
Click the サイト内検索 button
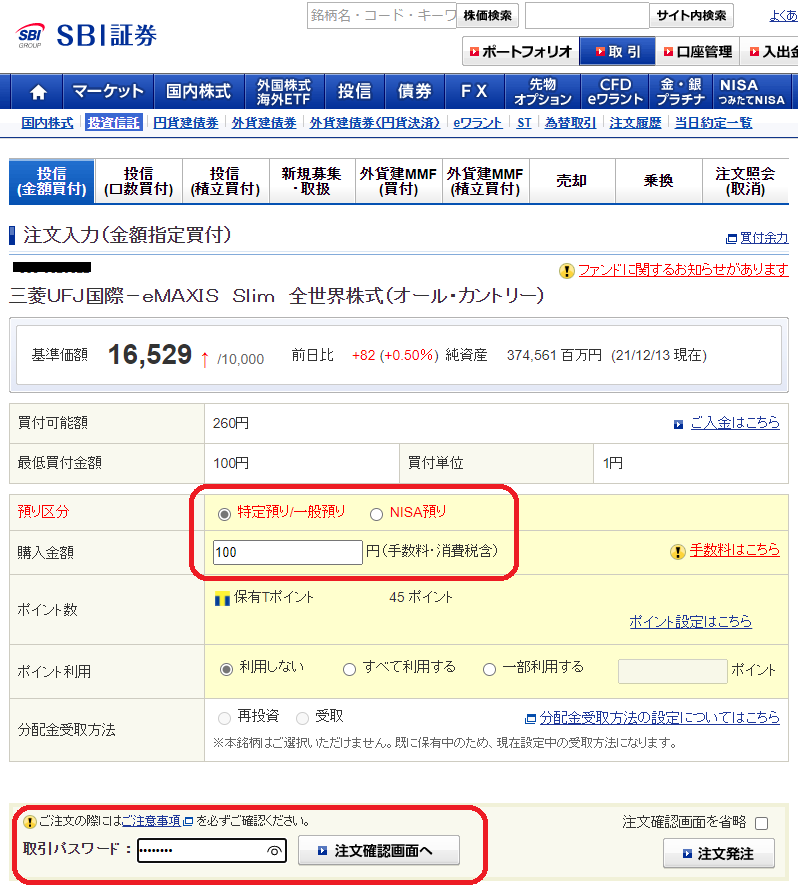691,15
